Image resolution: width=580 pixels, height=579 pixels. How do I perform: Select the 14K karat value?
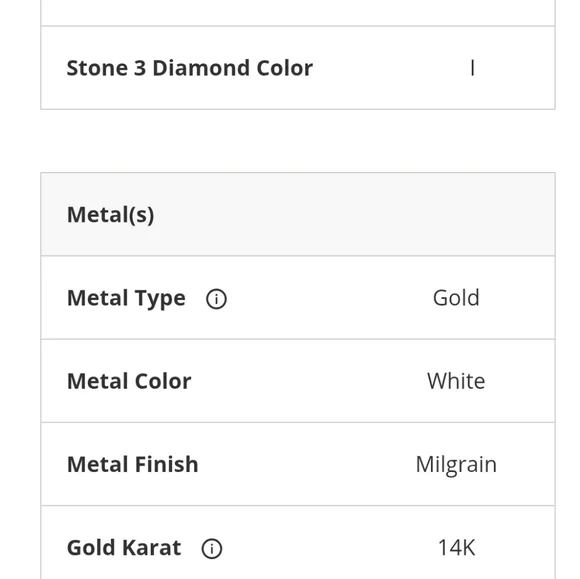tap(456, 548)
